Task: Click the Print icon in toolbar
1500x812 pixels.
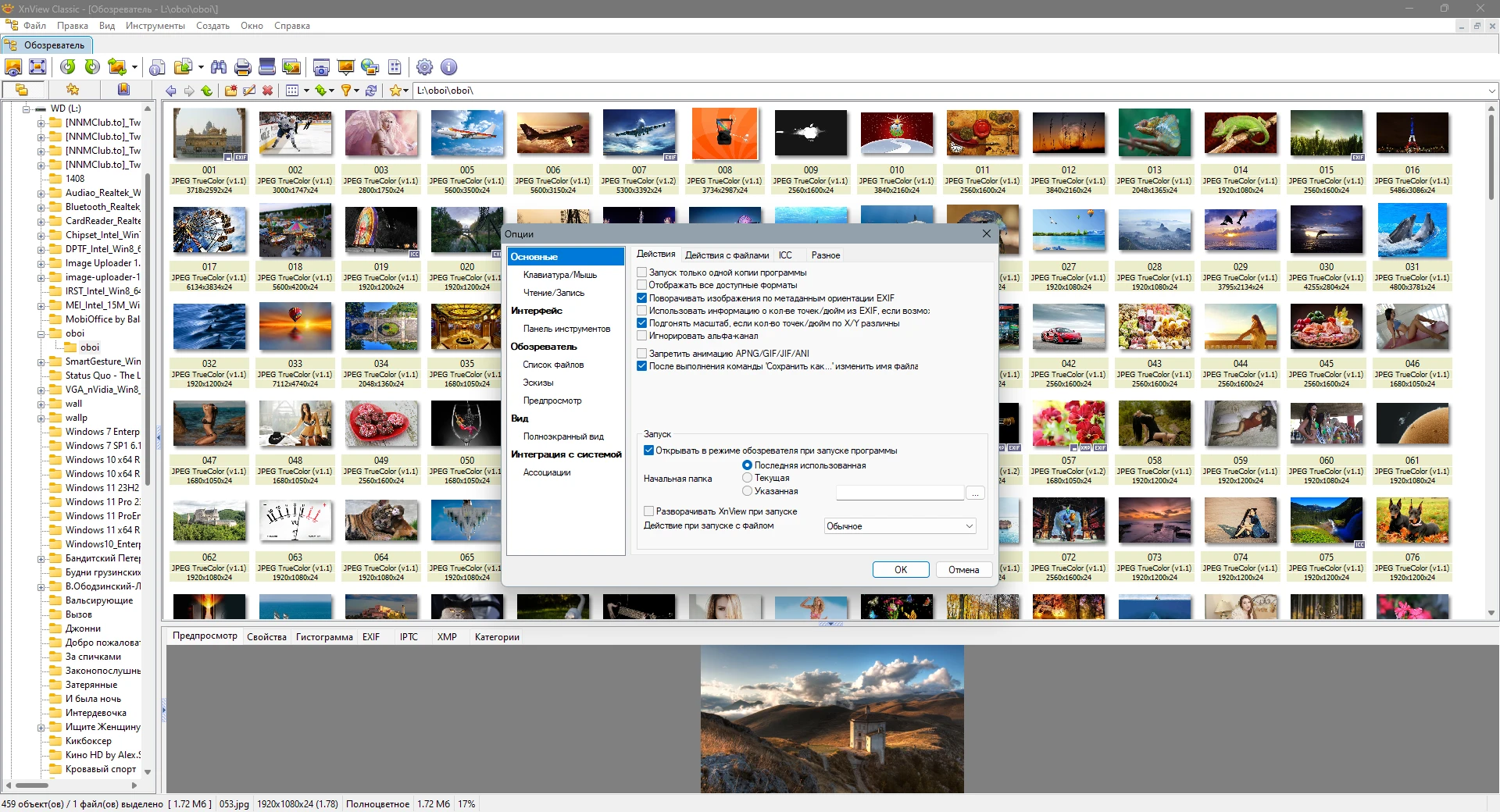Action: tap(242, 67)
